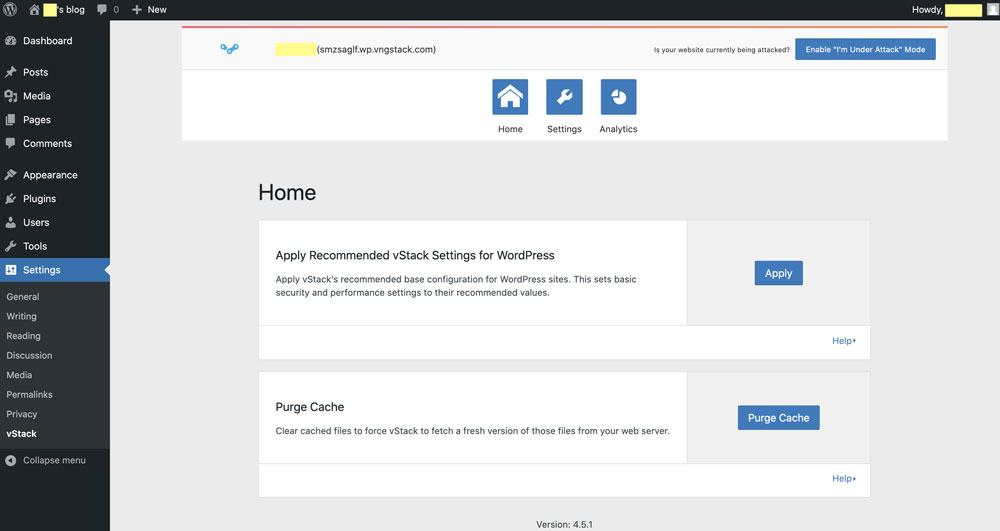The width and height of the screenshot is (1000, 531).
Task: Expand Help under Apply Recommended vStack Settings
Action: pos(844,341)
